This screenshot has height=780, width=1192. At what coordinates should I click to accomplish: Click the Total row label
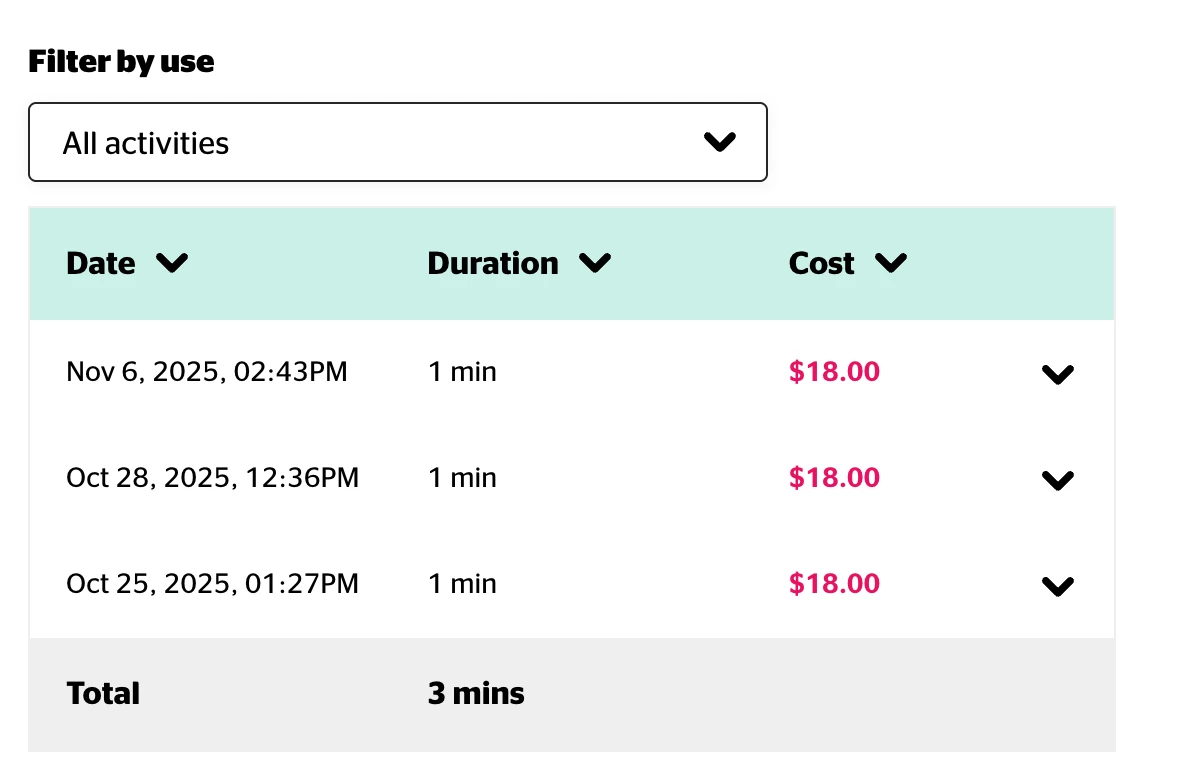(x=103, y=693)
